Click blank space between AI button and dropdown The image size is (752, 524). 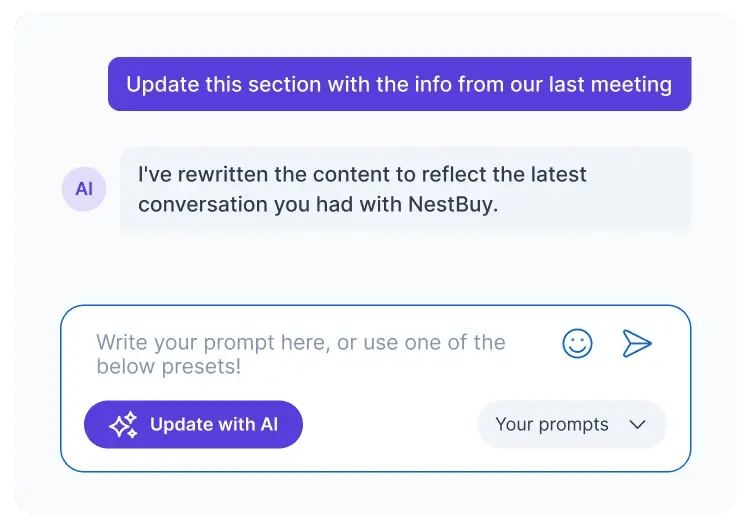(390, 425)
